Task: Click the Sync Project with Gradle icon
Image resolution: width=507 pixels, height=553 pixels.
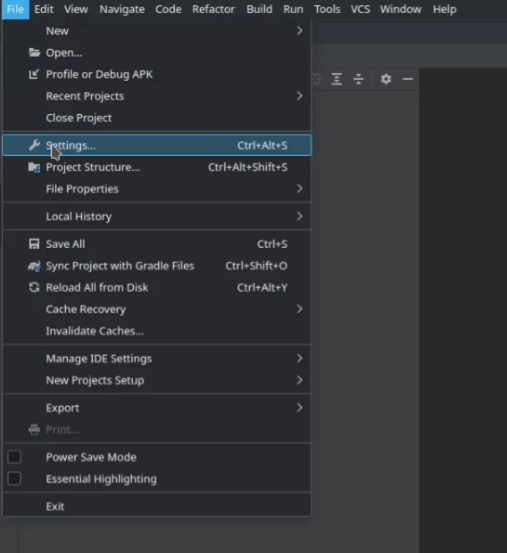Action: coord(34,266)
